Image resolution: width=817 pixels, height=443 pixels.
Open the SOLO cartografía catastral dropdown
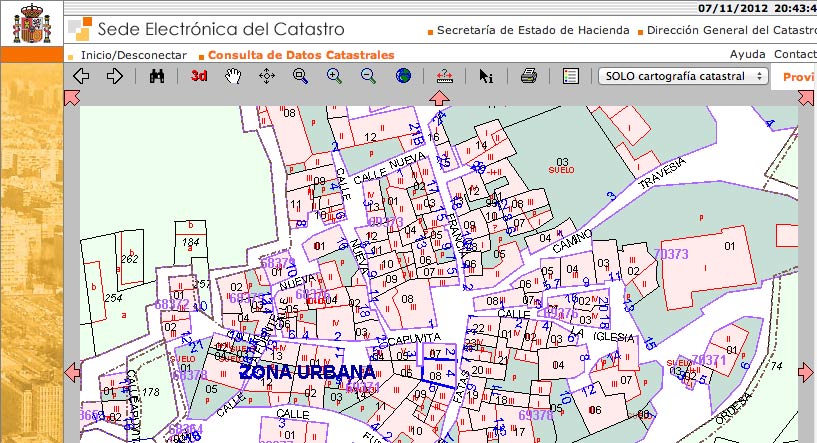click(683, 76)
